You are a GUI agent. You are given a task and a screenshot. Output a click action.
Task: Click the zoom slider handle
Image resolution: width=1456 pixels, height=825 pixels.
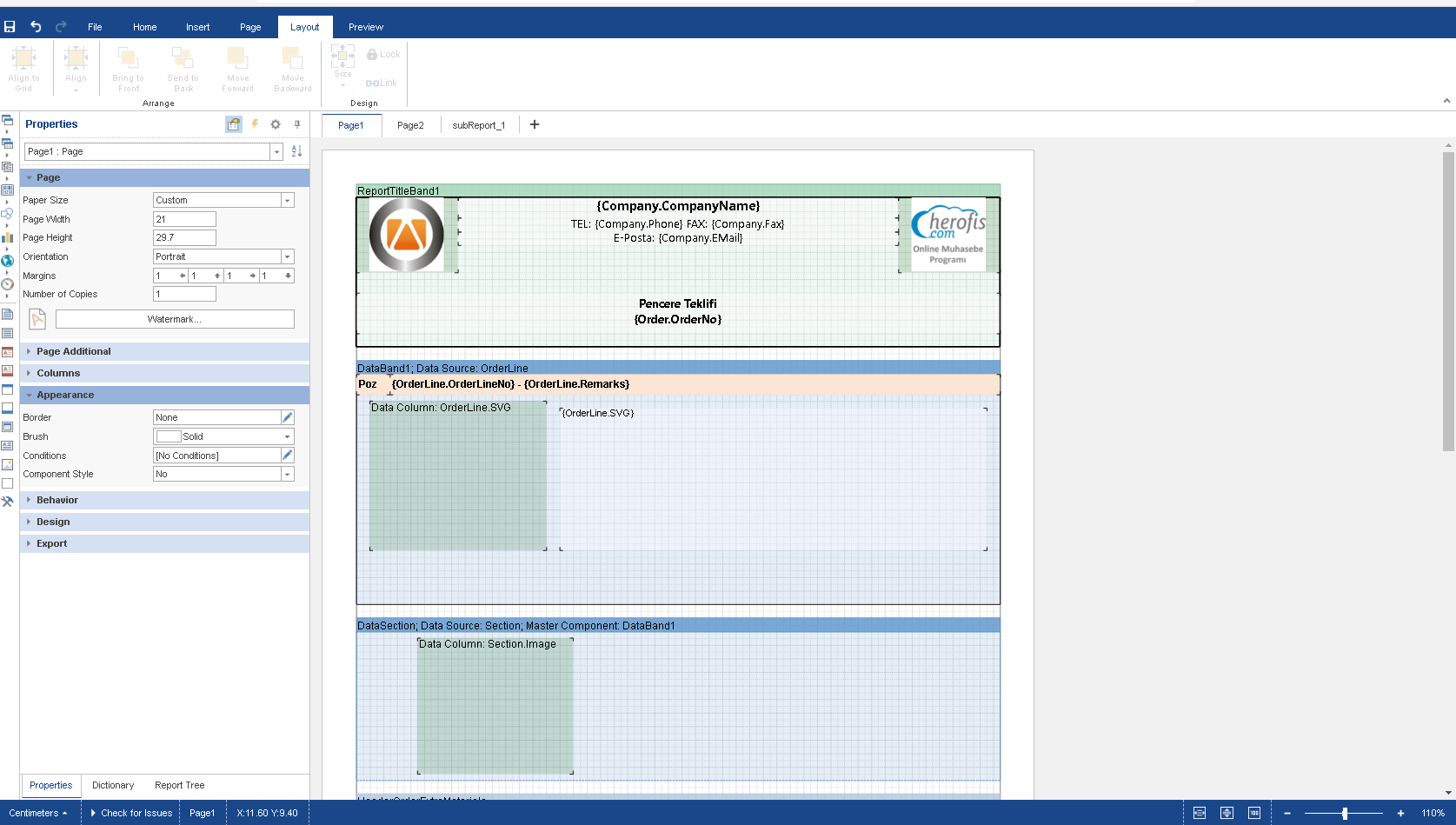pyautogui.click(x=1345, y=813)
